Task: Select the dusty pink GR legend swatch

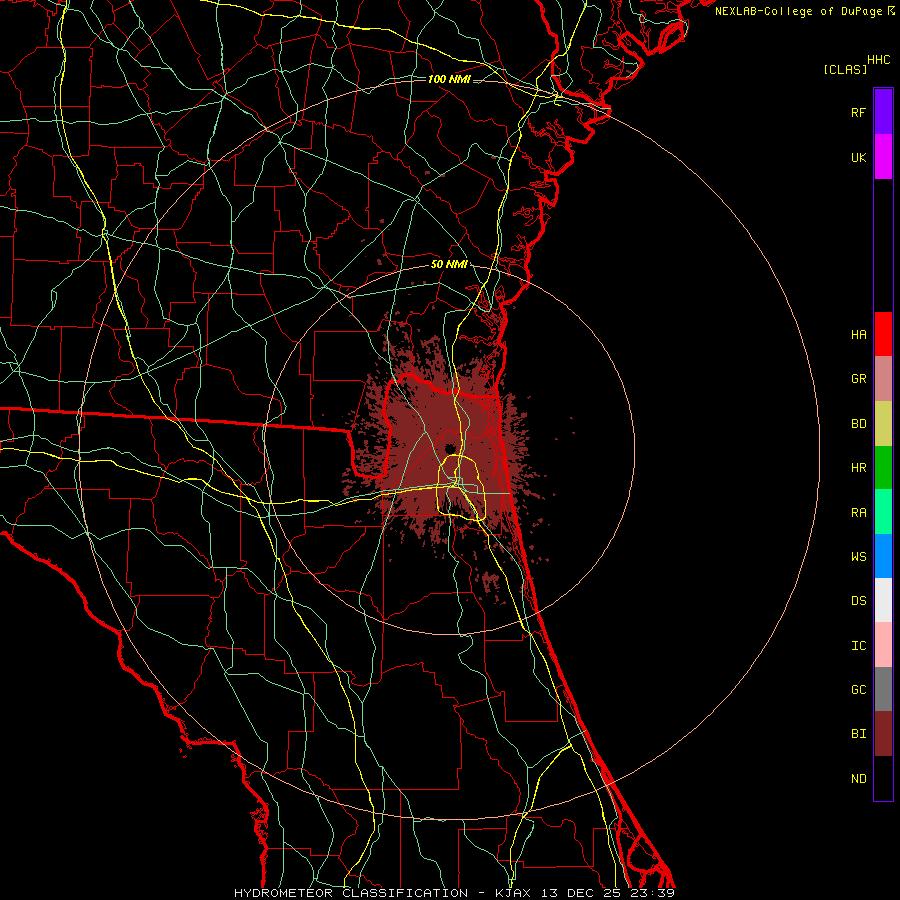Action: (883, 379)
